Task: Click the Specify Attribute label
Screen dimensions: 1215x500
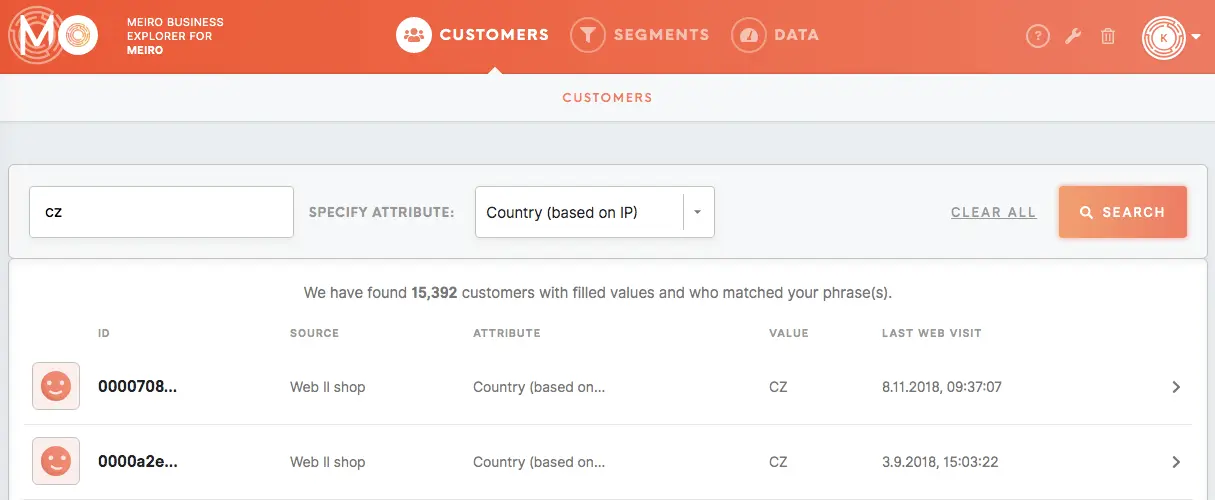Action: [x=381, y=212]
